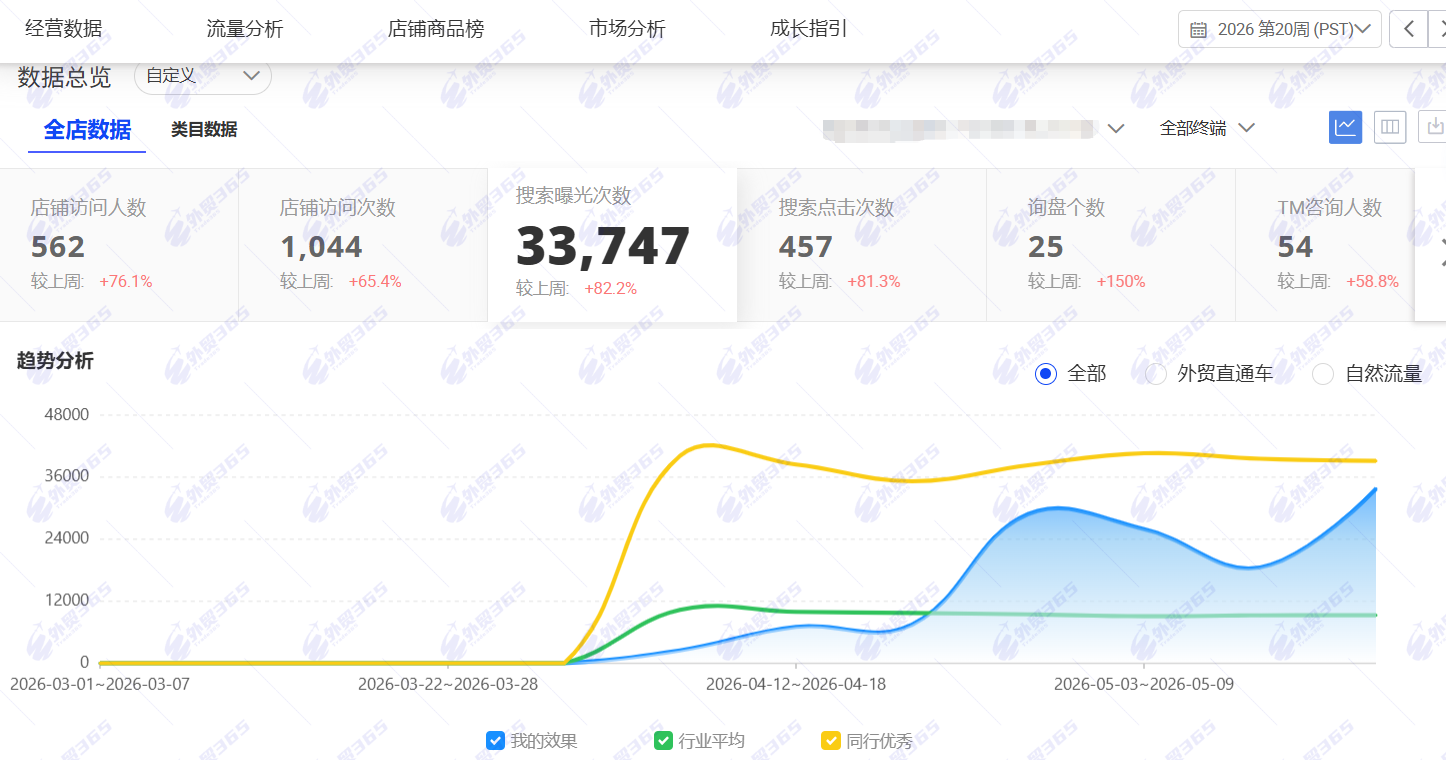Image resolution: width=1446 pixels, height=760 pixels.
Task: Switch to line chart view icon
Action: pyautogui.click(x=1345, y=127)
